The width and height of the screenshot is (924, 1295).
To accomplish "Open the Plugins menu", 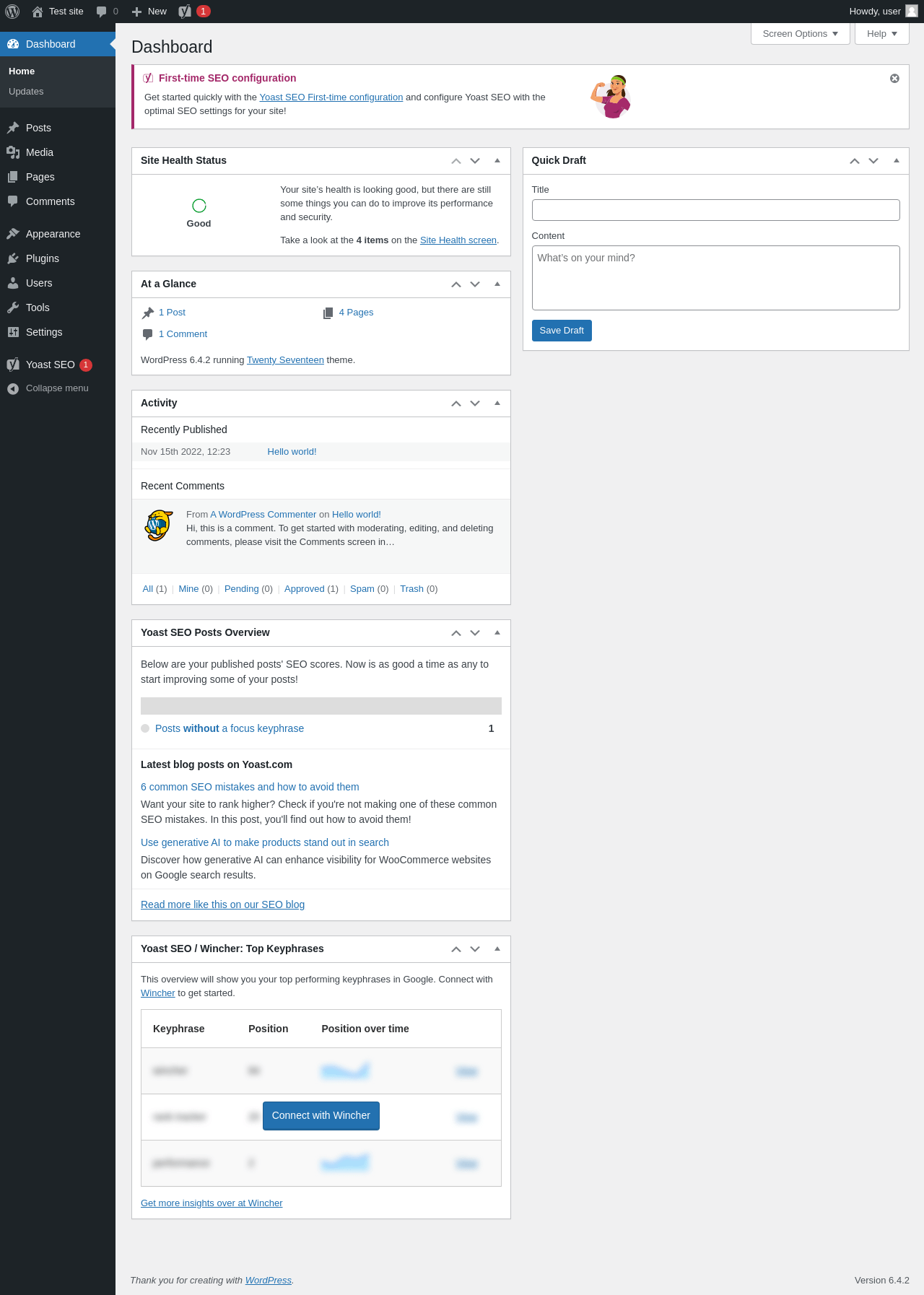I will click(58, 258).
